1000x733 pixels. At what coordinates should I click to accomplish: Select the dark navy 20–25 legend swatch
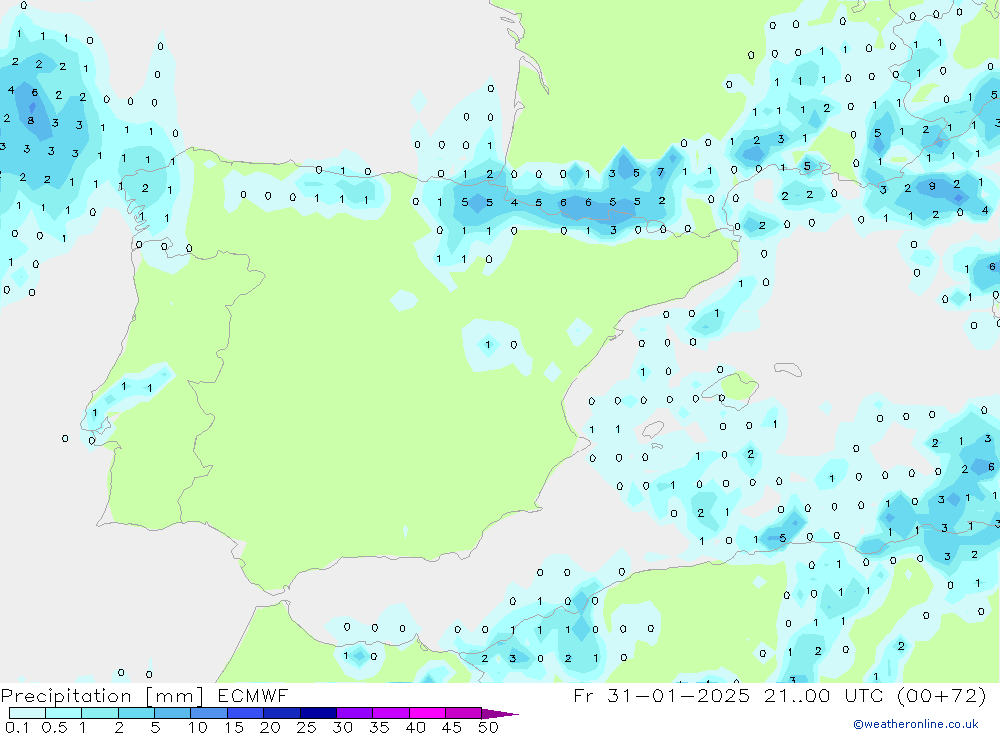point(282,713)
